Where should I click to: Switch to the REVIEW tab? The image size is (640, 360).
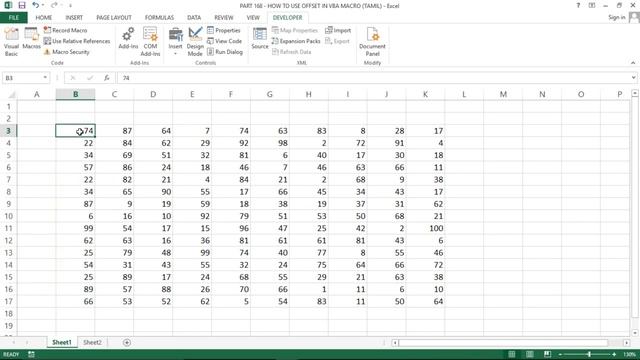[224, 18]
